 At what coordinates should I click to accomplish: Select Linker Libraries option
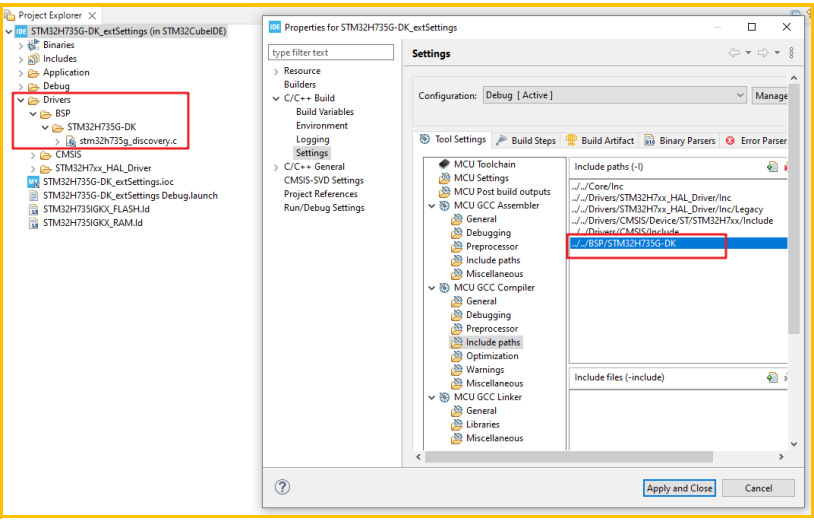point(476,425)
